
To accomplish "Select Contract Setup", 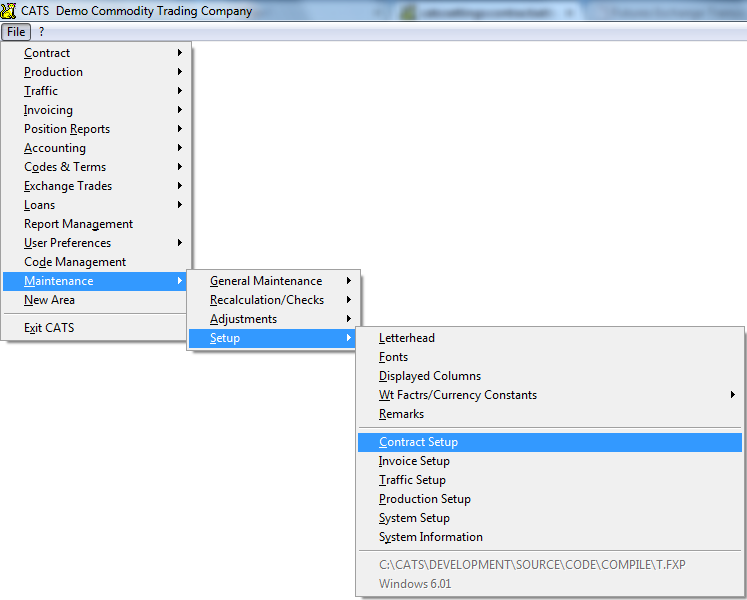I will [x=550, y=442].
